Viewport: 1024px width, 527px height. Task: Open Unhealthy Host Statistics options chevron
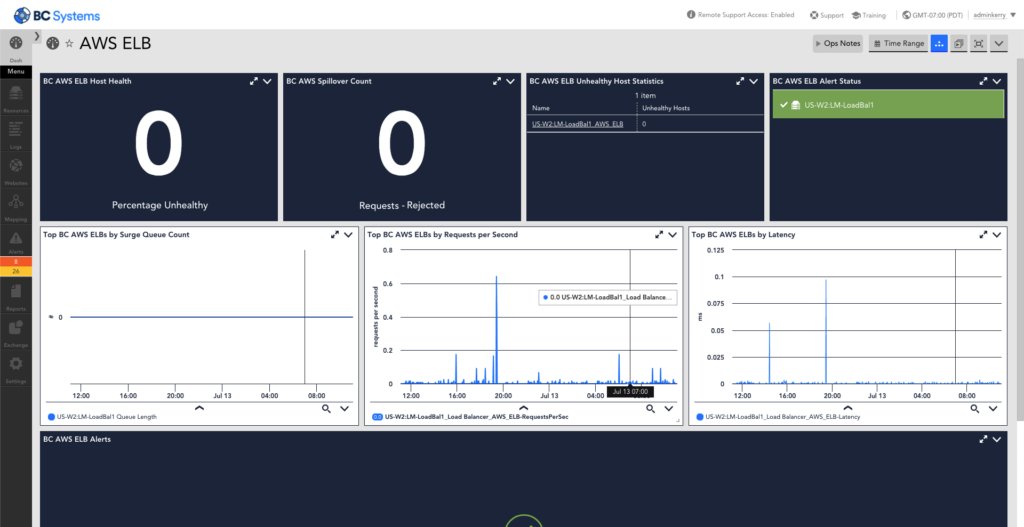coord(754,81)
